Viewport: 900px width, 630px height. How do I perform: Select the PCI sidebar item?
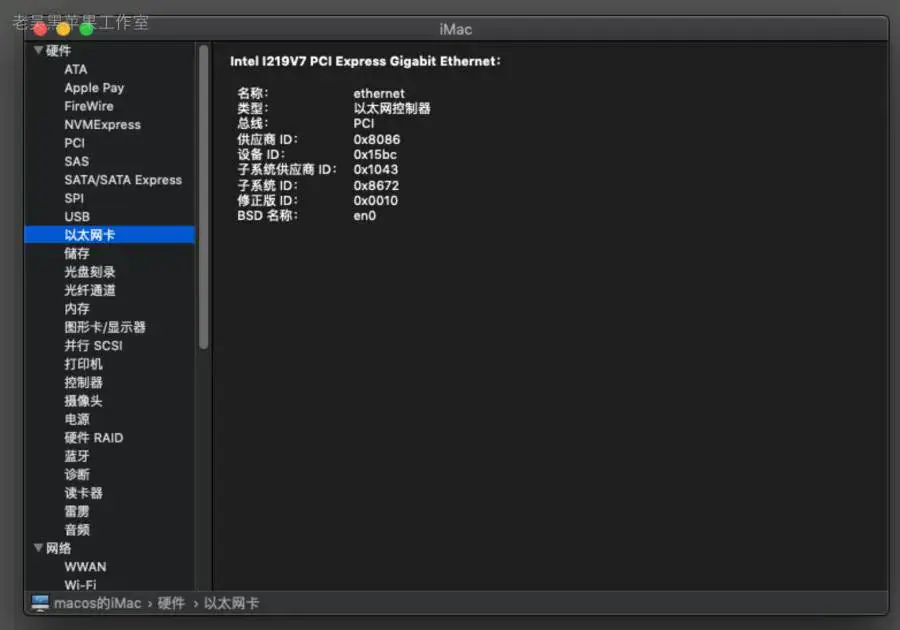pyautogui.click(x=75, y=143)
